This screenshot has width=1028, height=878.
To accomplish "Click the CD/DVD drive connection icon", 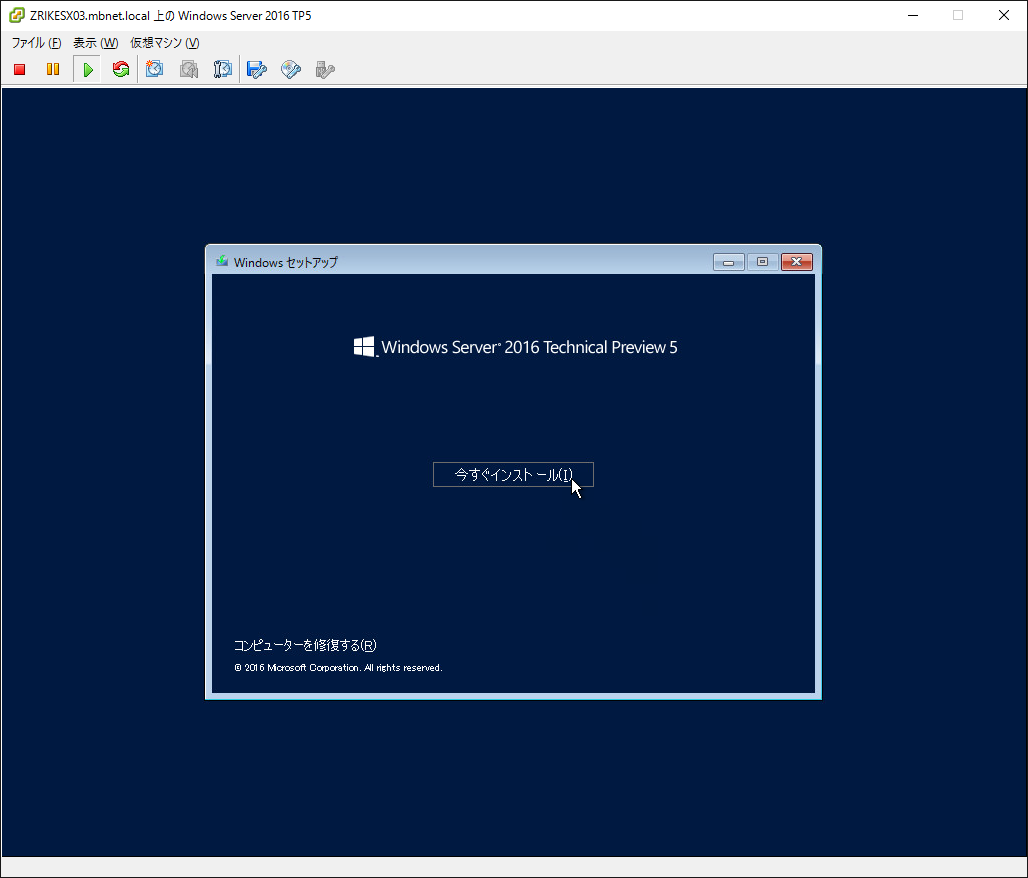I will [291, 70].
